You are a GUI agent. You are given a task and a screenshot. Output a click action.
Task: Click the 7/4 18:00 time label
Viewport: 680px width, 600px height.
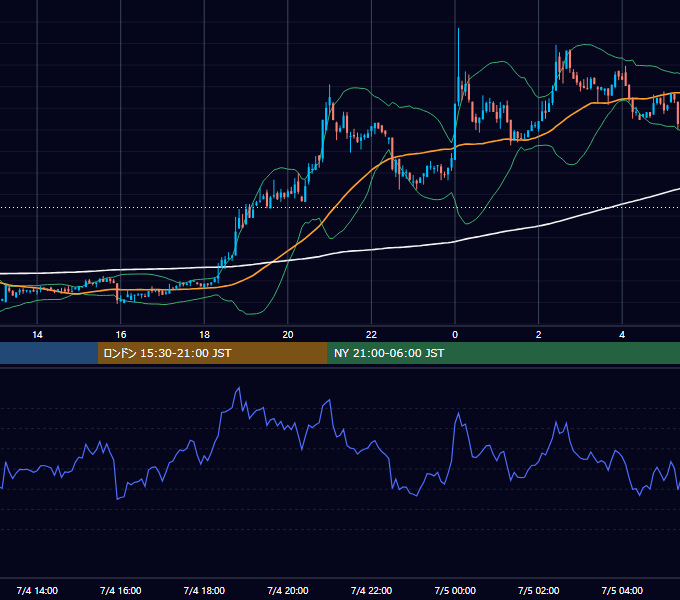(204, 590)
